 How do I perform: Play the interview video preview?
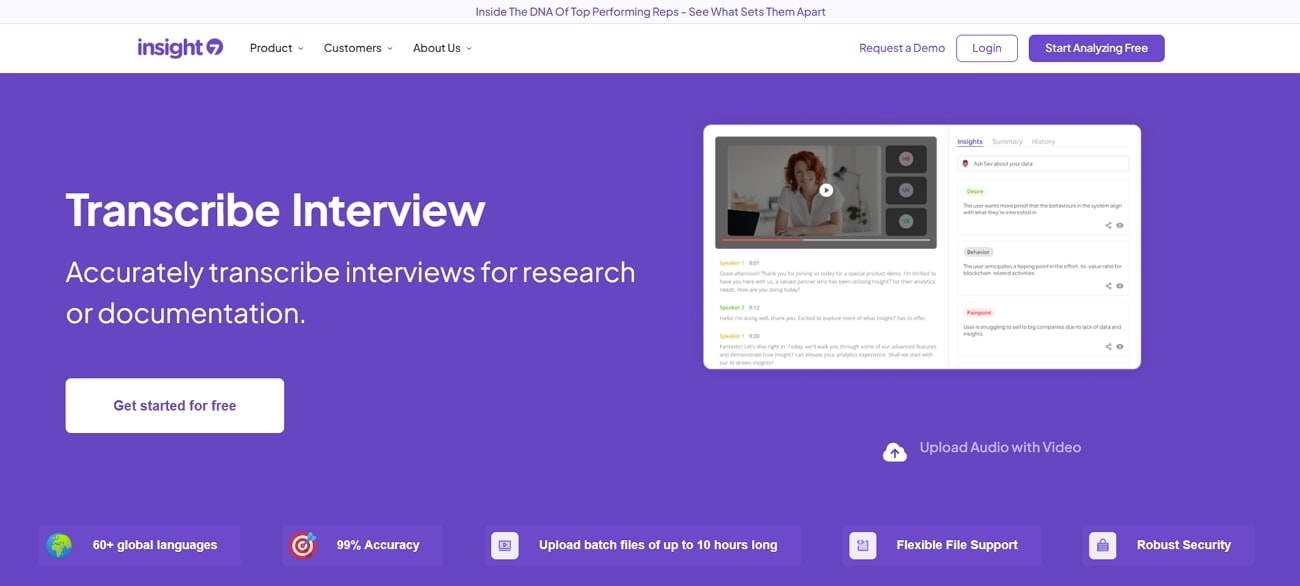[826, 190]
